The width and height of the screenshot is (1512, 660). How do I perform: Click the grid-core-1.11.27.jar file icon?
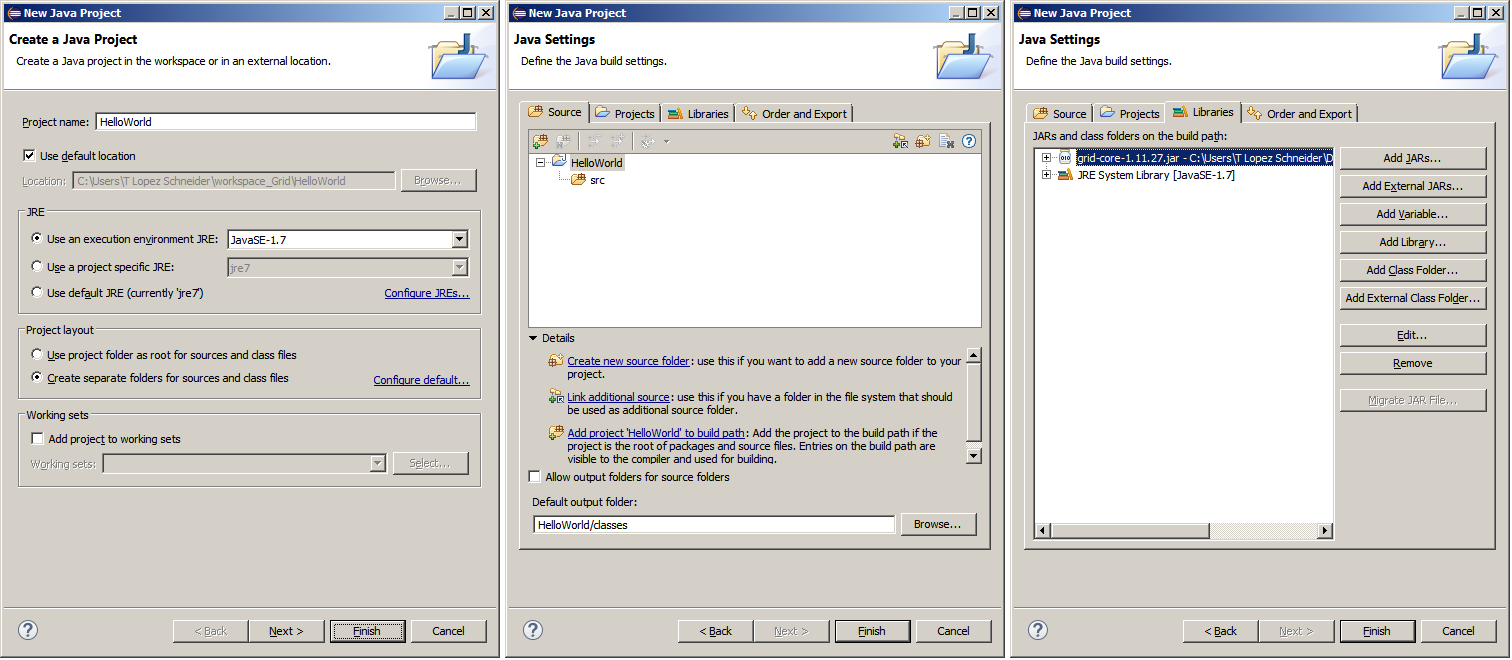[x=1065, y=158]
